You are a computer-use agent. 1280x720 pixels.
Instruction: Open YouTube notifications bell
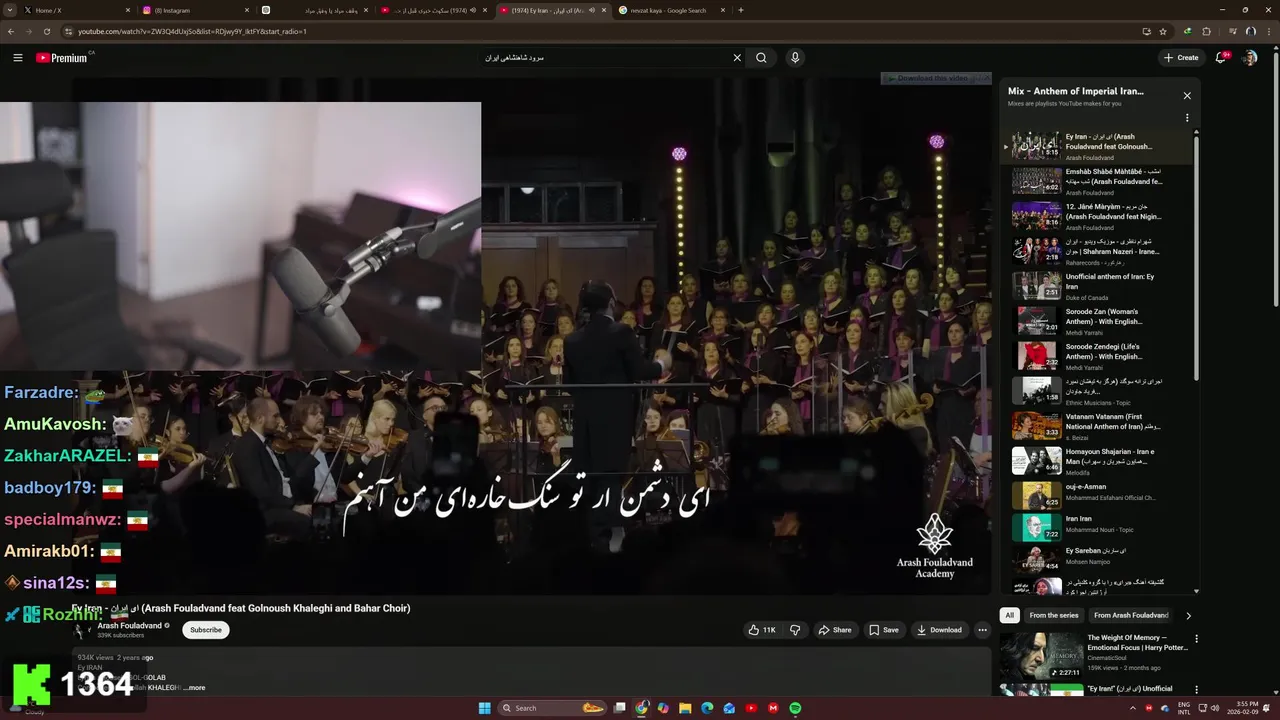pos(1221,58)
